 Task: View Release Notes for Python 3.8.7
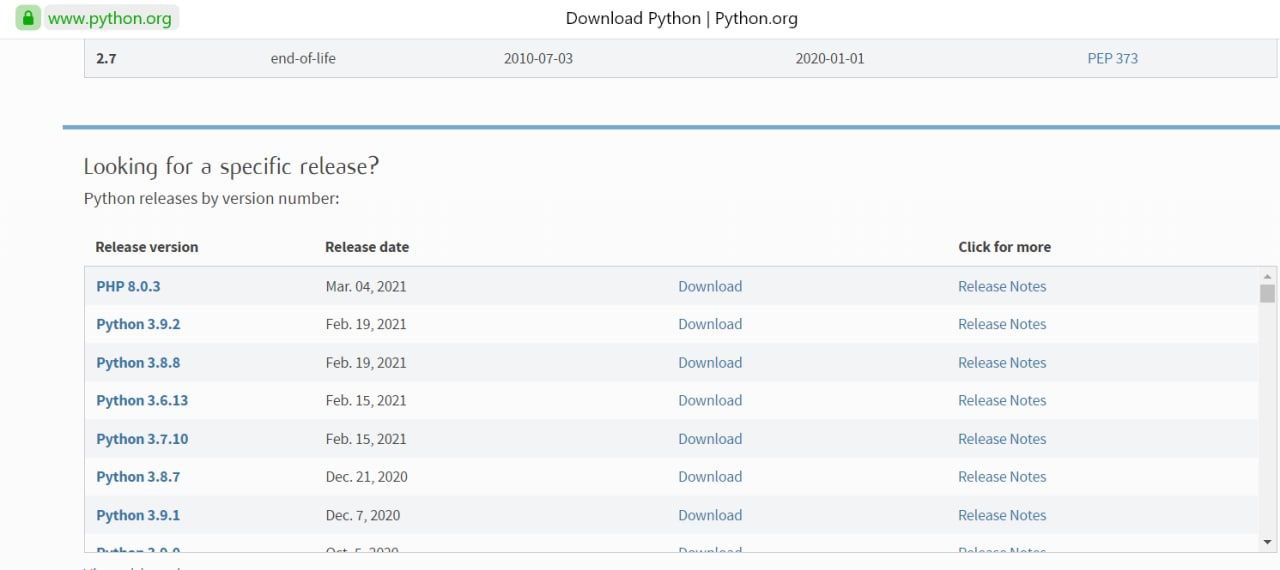click(x=1002, y=477)
